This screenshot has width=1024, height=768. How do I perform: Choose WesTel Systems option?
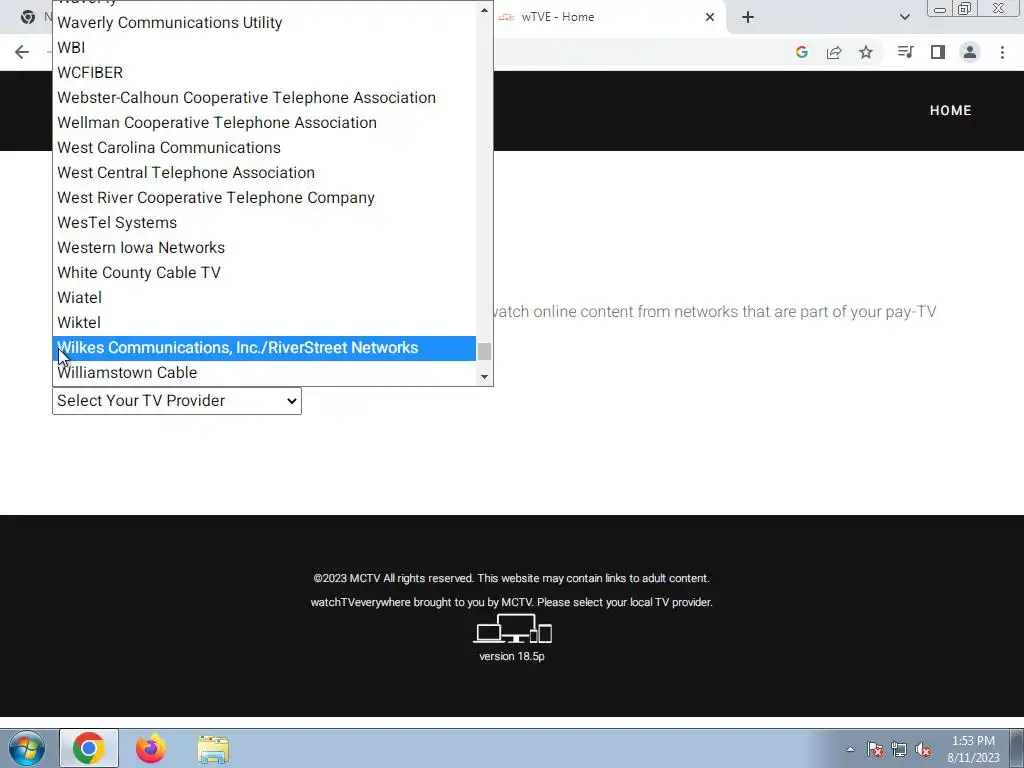click(x=264, y=223)
